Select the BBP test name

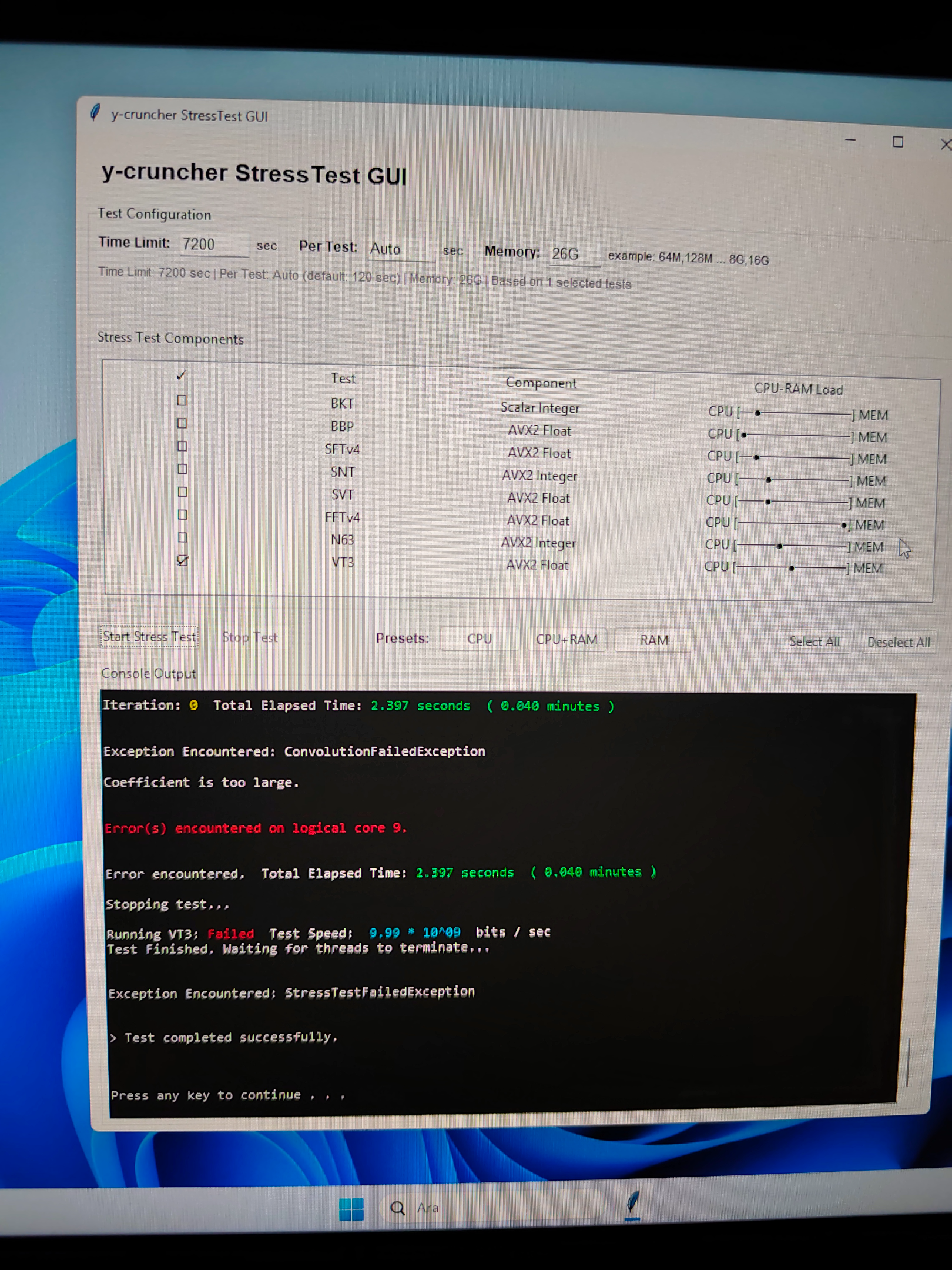342,426
